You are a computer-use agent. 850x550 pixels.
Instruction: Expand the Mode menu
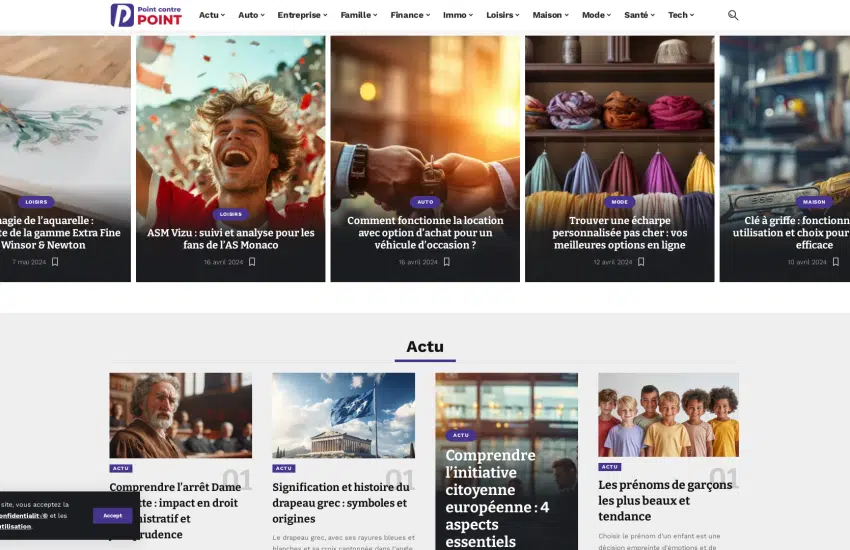[x=596, y=15]
